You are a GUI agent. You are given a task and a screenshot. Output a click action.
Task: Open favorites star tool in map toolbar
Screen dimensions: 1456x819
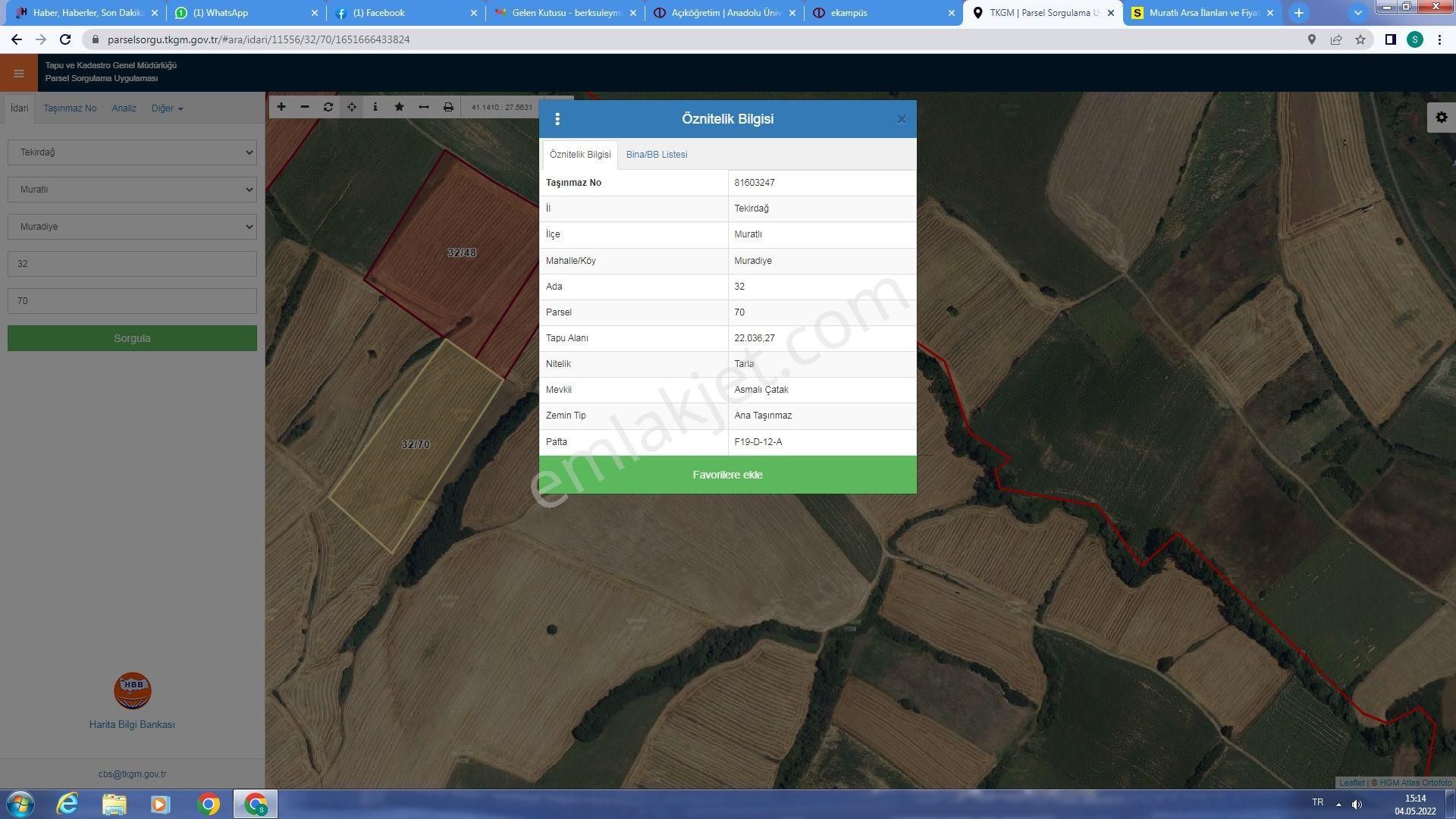pyautogui.click(x=400, y=107)
